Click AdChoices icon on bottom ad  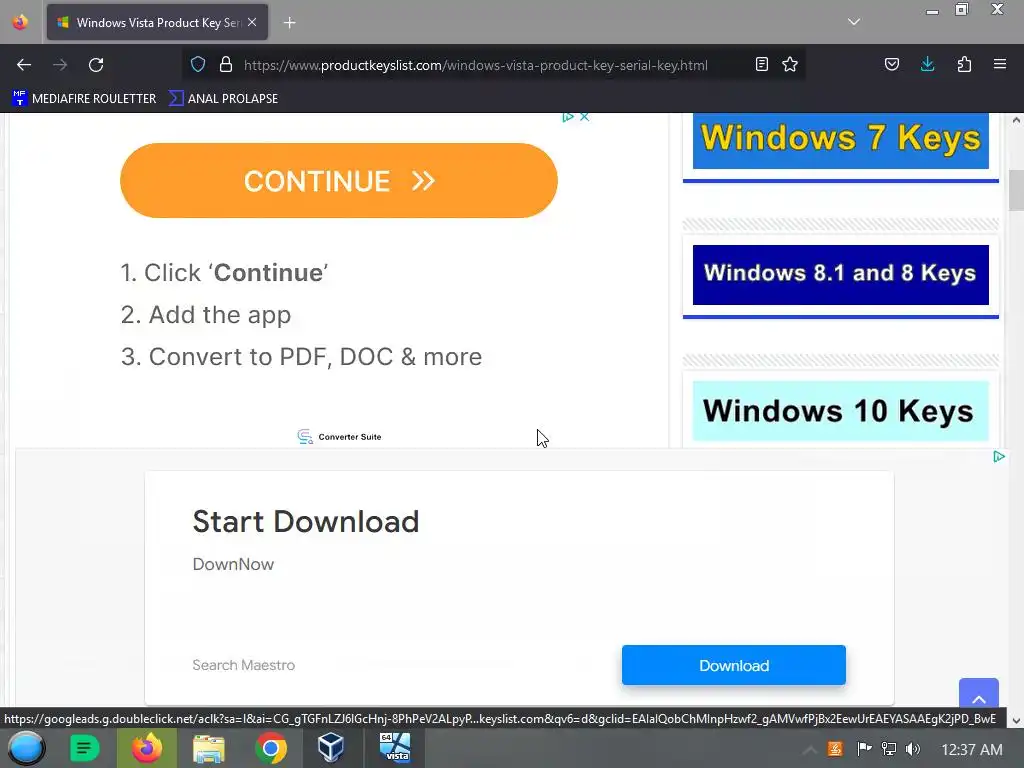(999, 456)
